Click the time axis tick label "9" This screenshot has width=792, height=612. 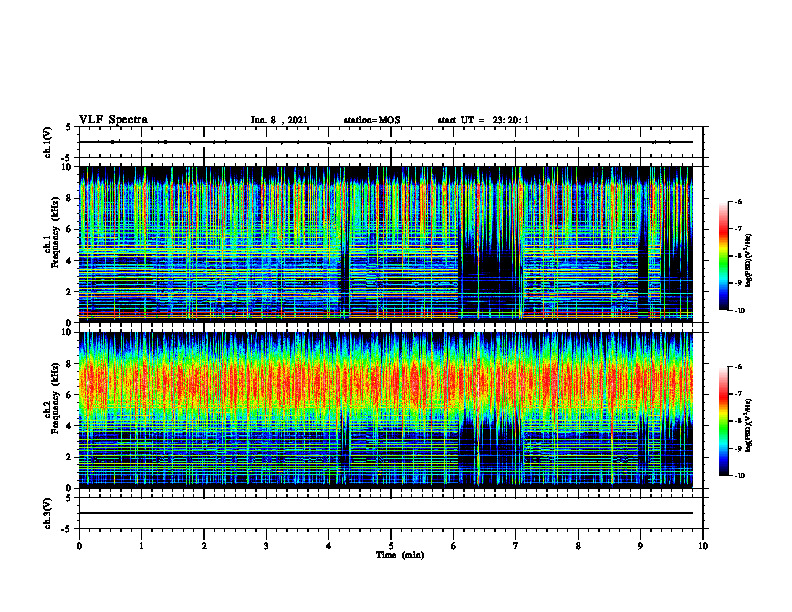coord(640,546)
